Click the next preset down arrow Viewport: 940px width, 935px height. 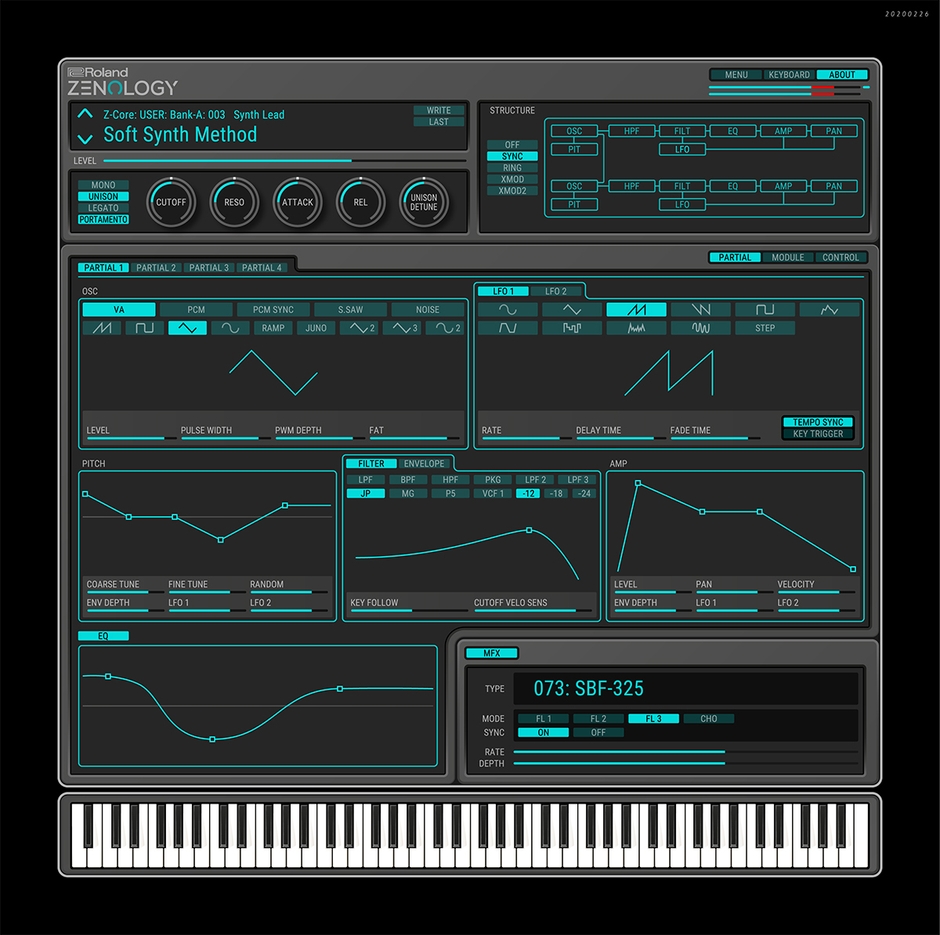pos(85,139)
